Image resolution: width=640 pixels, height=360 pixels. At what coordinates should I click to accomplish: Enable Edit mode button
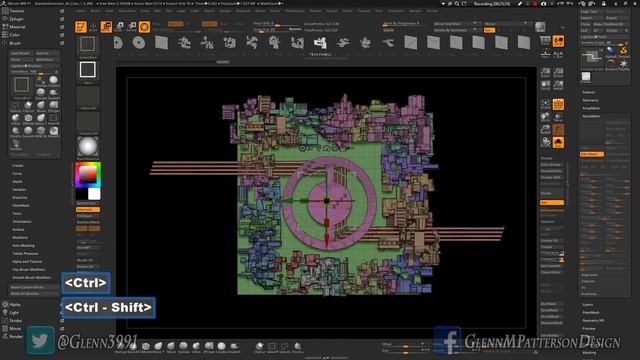pyautogui.click(x=81, y=27)
